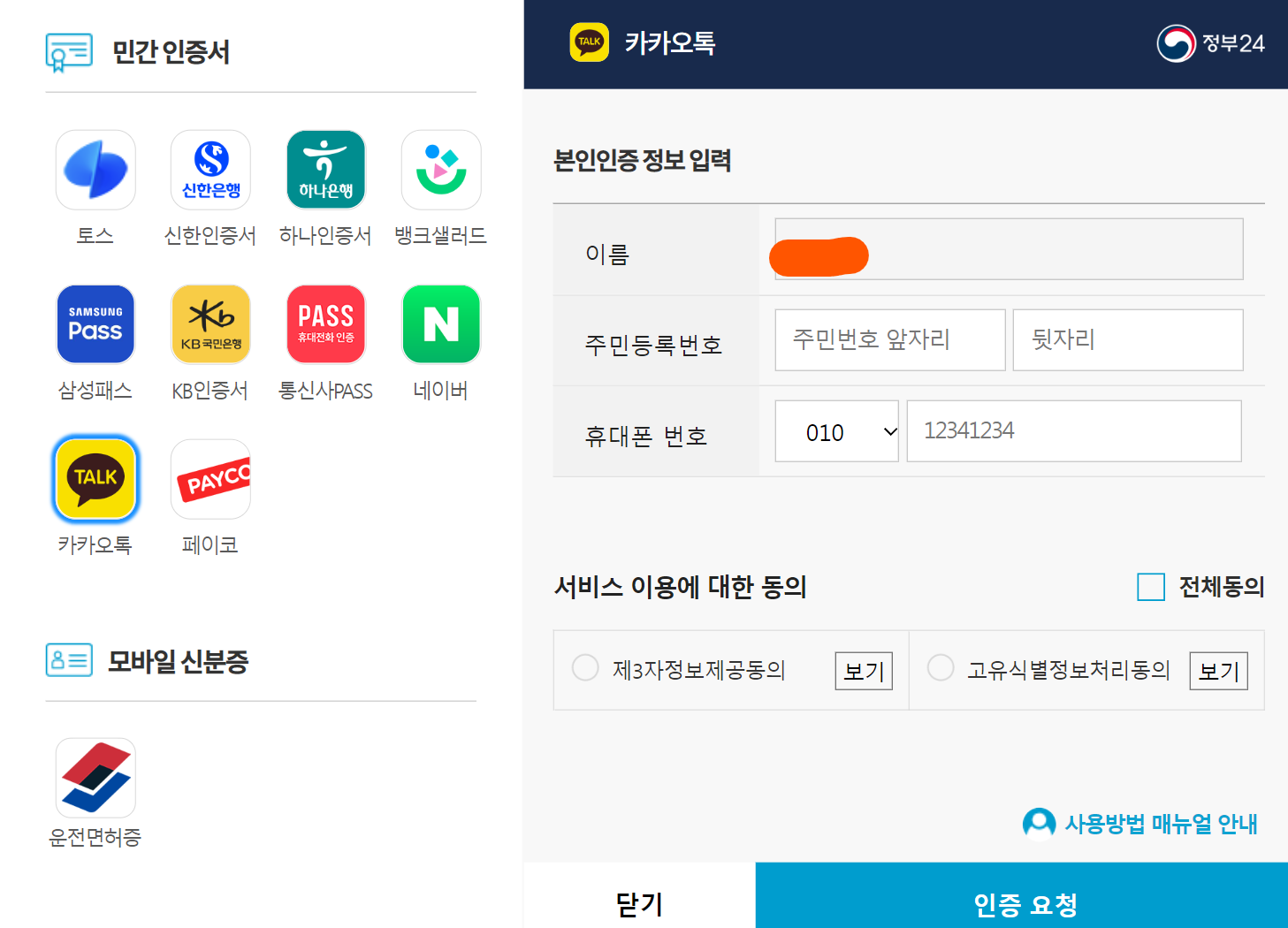Click the 신한인증서 label text
This screenshot has width=1288, height=928.
pyautogui.click(x=210, y=236)
